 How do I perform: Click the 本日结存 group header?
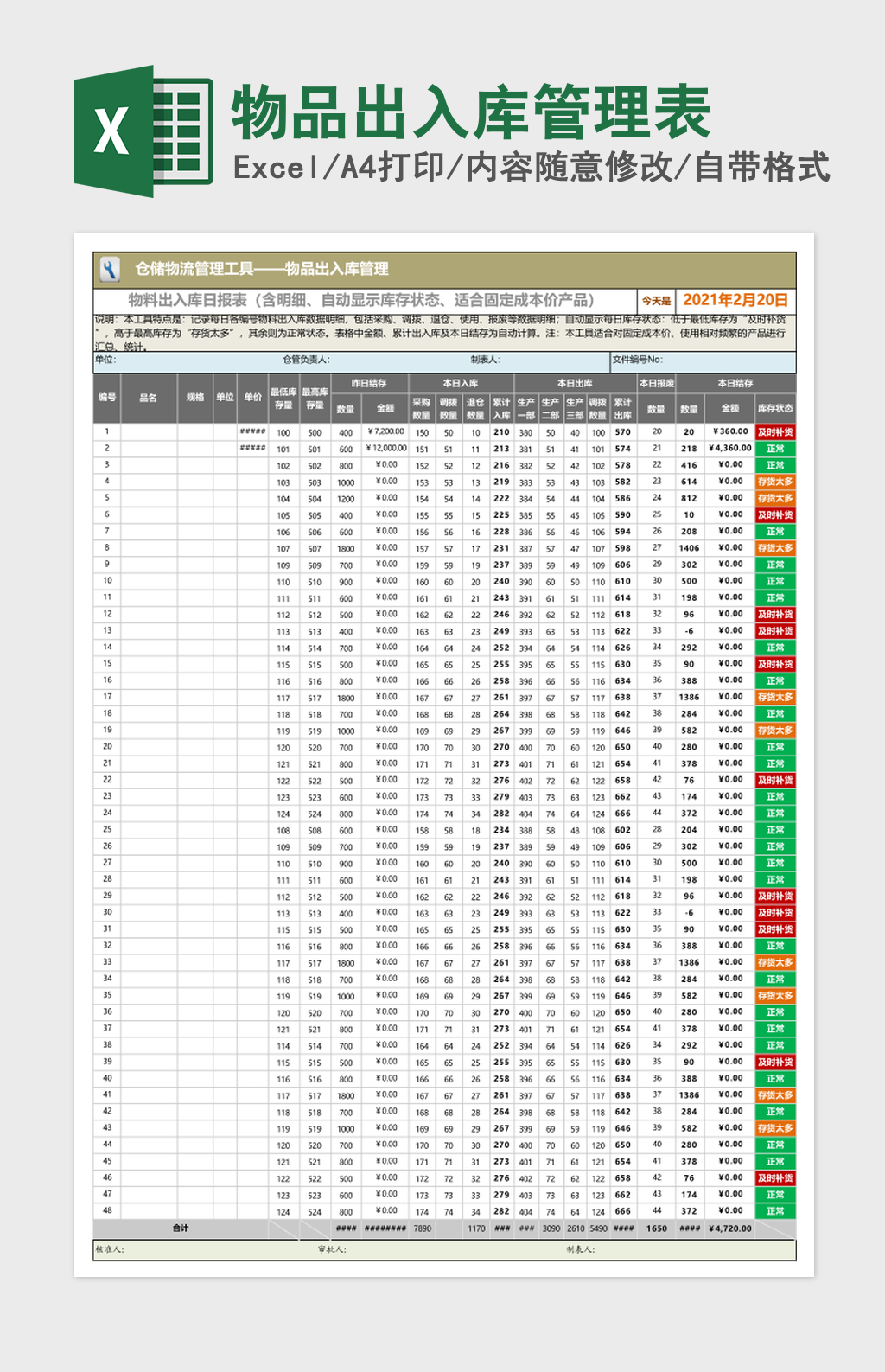click(735, 383)
